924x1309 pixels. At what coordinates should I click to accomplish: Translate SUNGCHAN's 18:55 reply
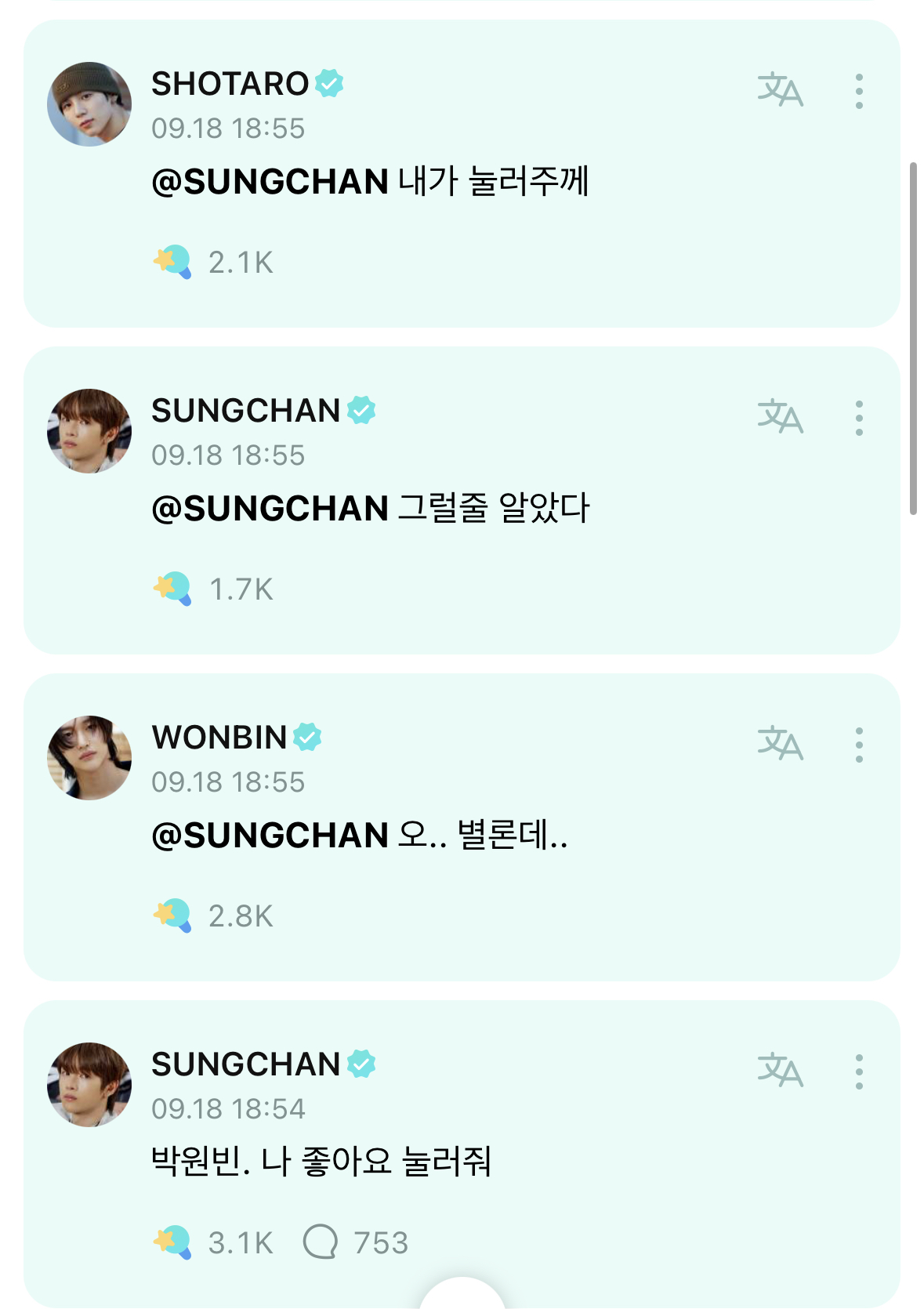click(x=780, y=417)
